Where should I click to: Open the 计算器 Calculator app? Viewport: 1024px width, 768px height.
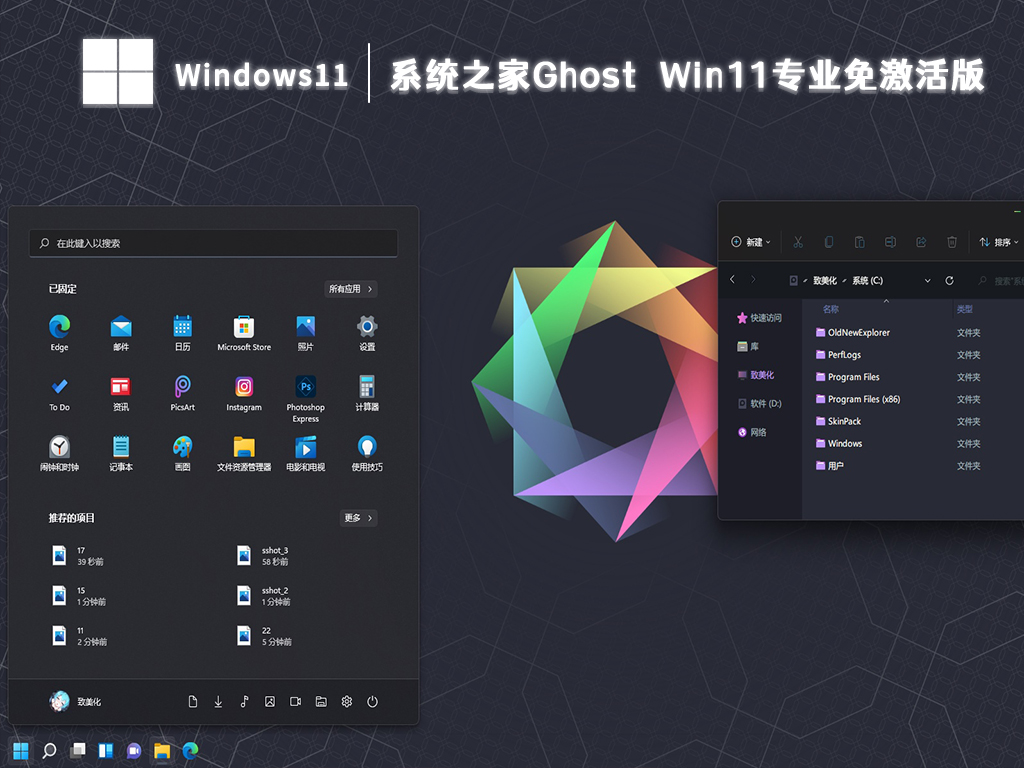367,393
